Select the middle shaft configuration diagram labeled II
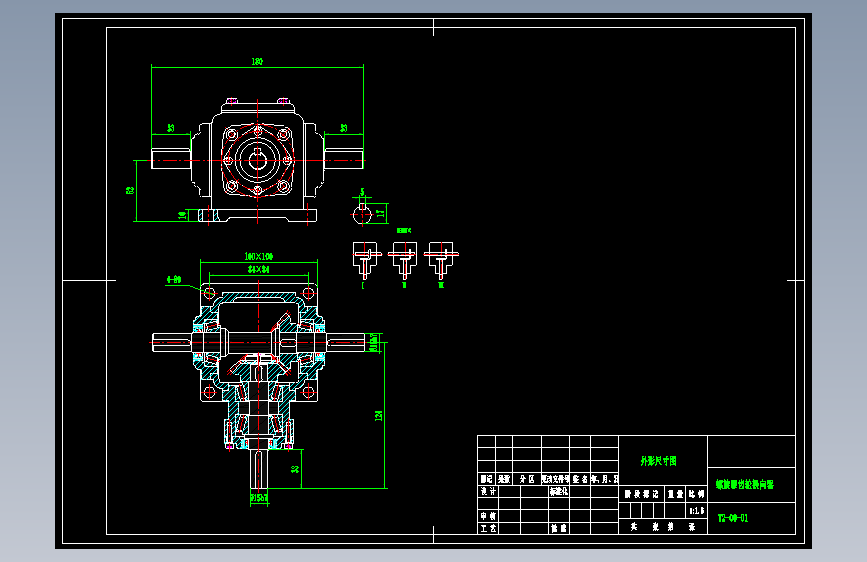 [x=403, y=260]
